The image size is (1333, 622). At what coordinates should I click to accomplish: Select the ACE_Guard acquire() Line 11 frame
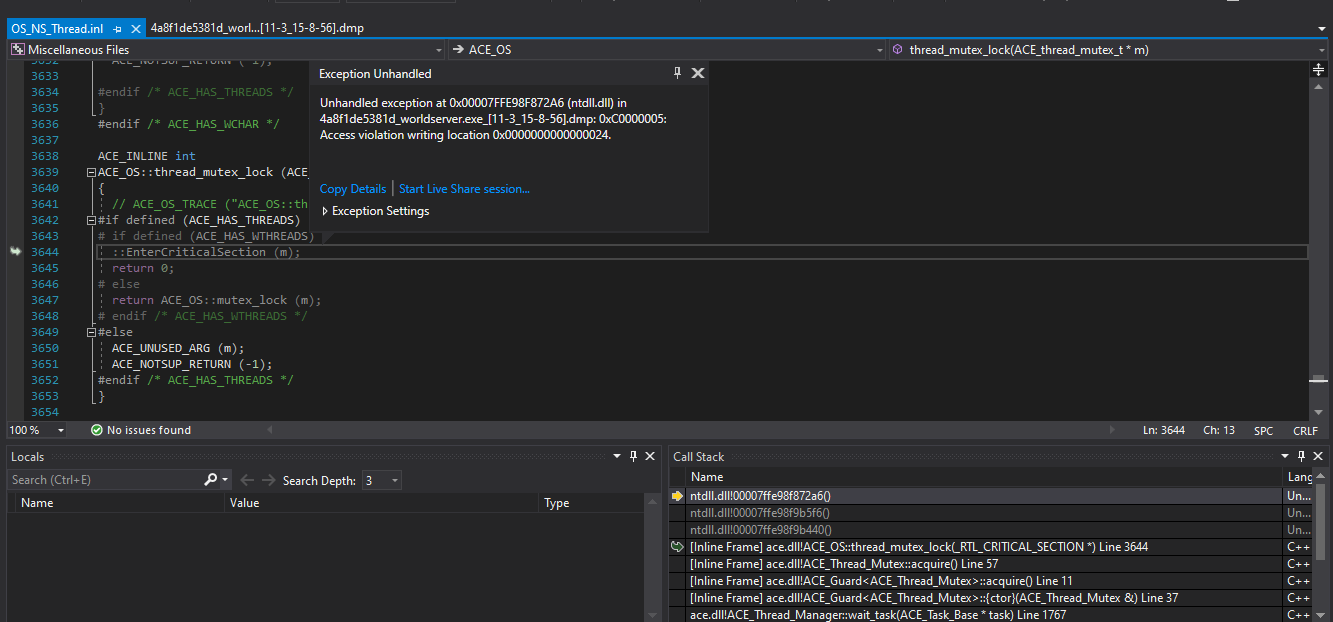[985, 580]
